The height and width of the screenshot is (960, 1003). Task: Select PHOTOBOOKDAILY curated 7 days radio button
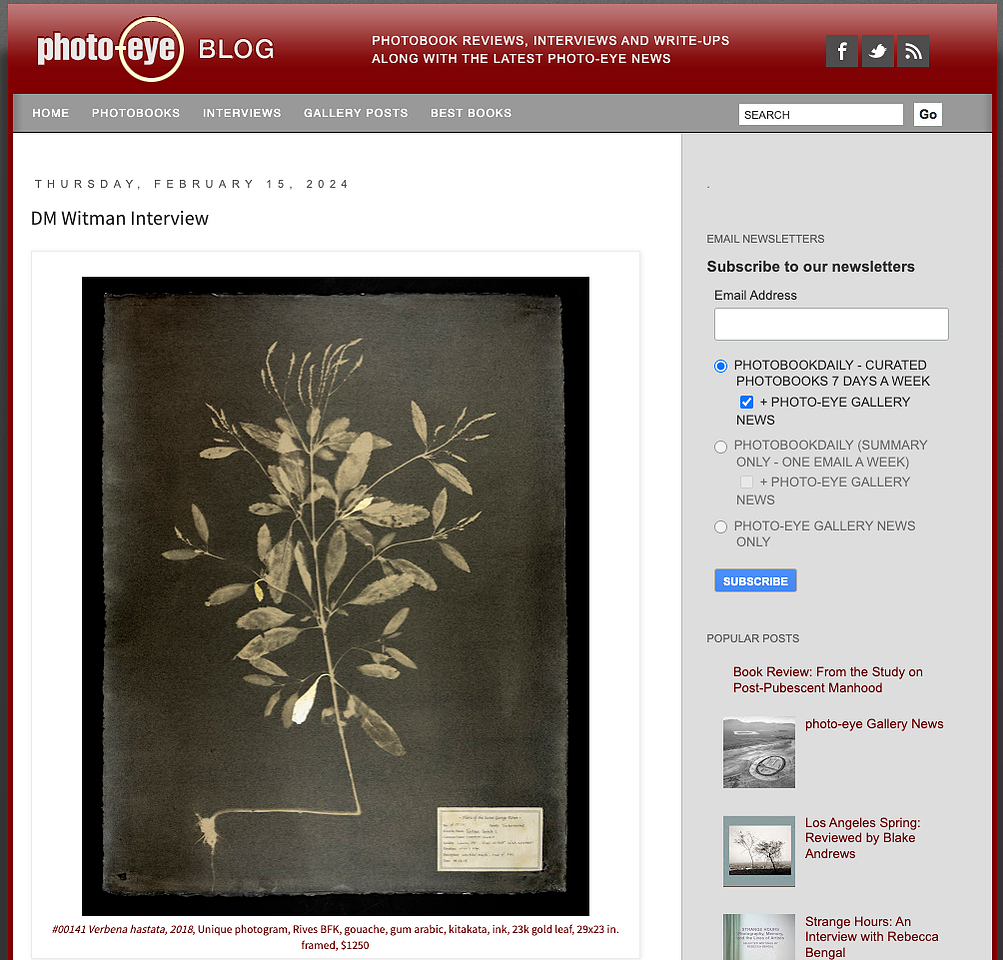point(720,366)
